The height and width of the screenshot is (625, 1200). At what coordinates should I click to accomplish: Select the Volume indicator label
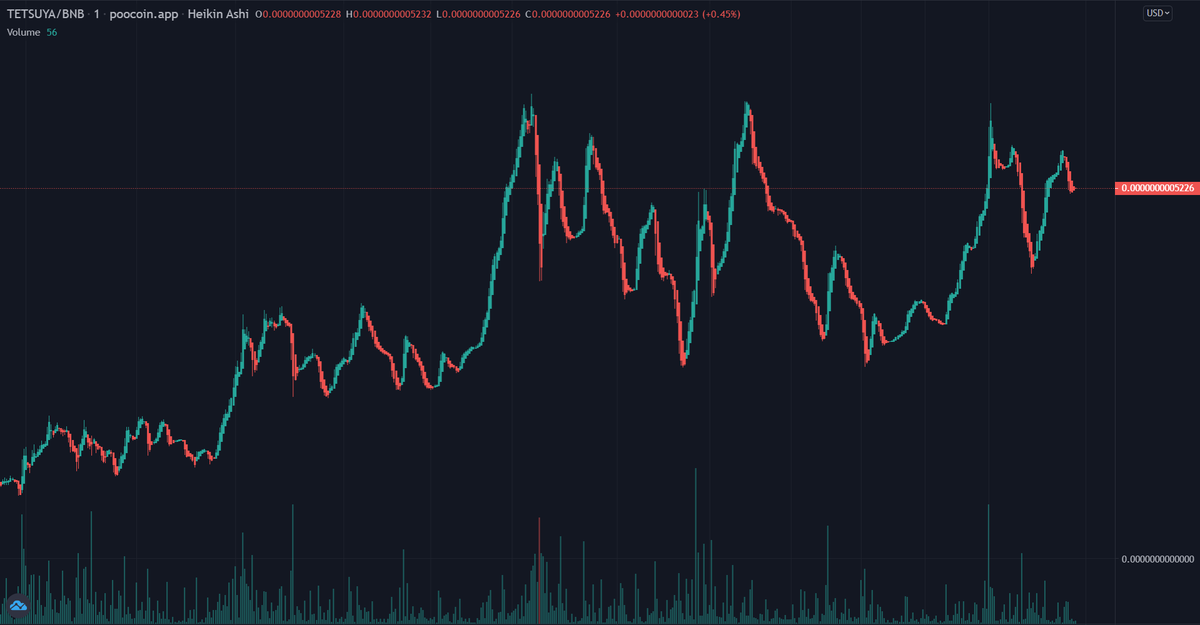point(24,32)
